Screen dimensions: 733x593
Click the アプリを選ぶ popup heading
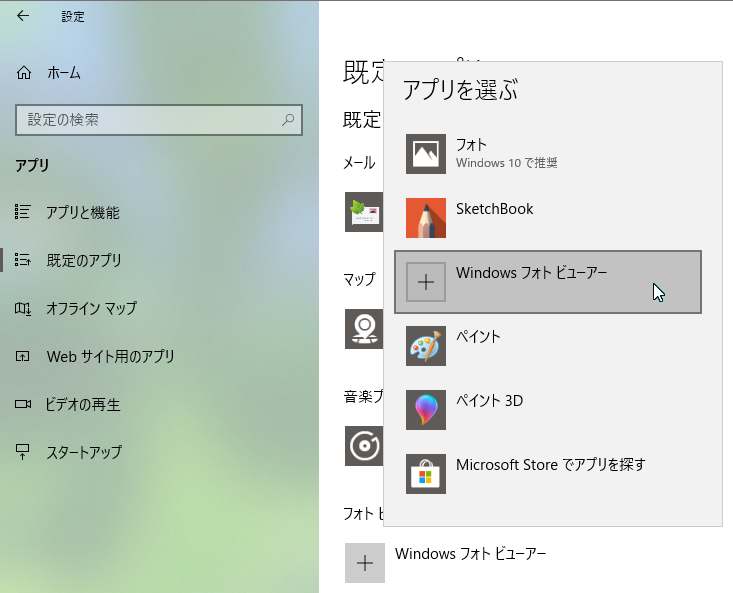[460, 89]
